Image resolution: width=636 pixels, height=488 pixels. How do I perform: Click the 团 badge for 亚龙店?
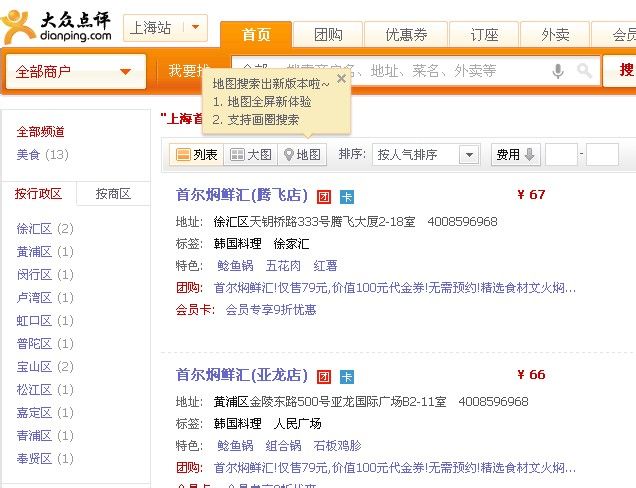coord(324,377)
